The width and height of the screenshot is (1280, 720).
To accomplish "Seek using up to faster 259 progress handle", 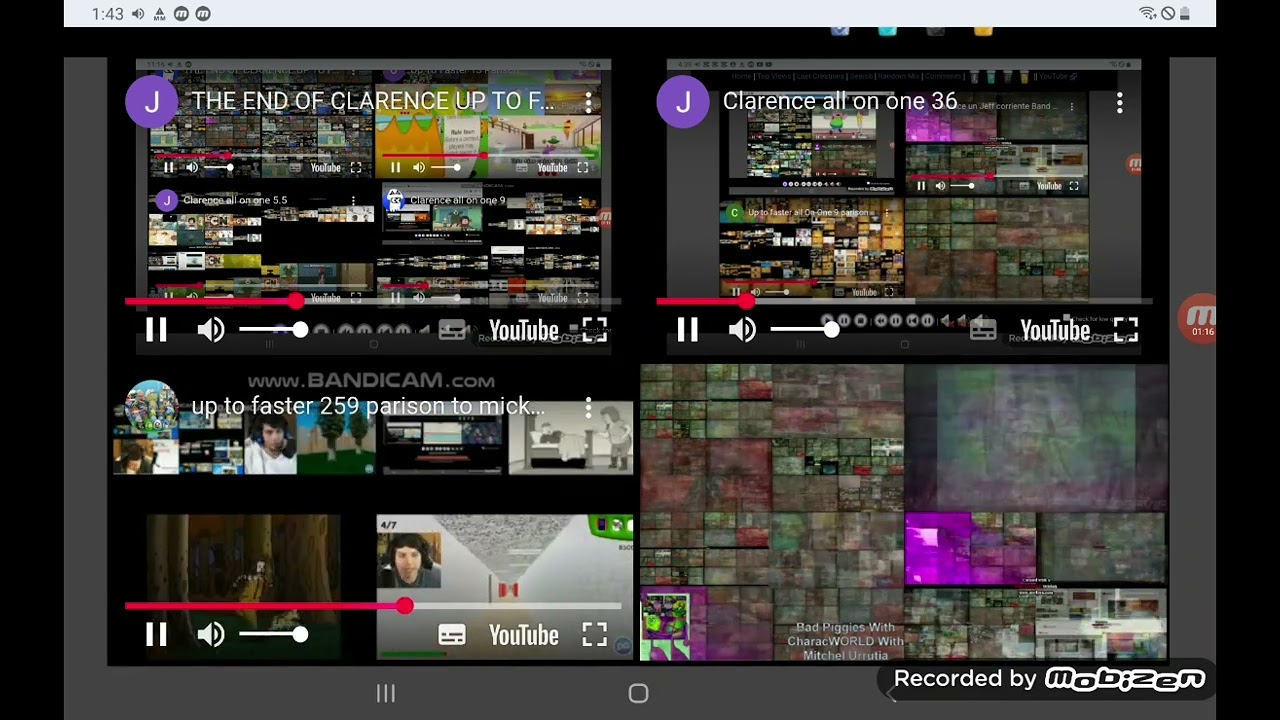I will (x=404, y=606).
